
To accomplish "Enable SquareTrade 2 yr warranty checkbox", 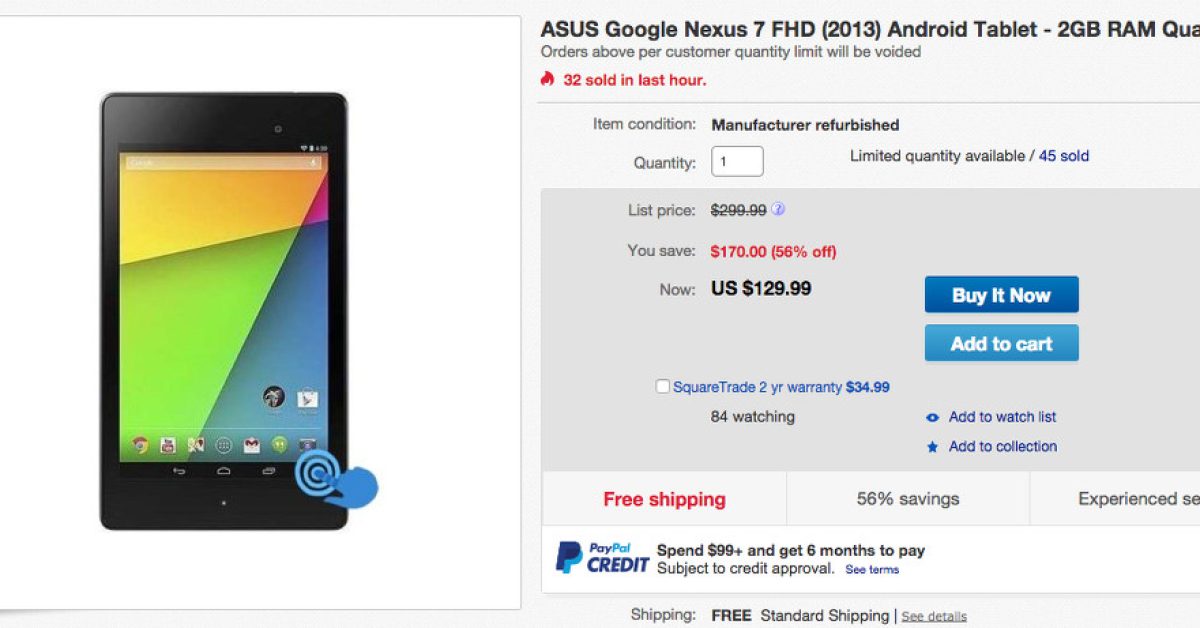I will click(662, 387).
